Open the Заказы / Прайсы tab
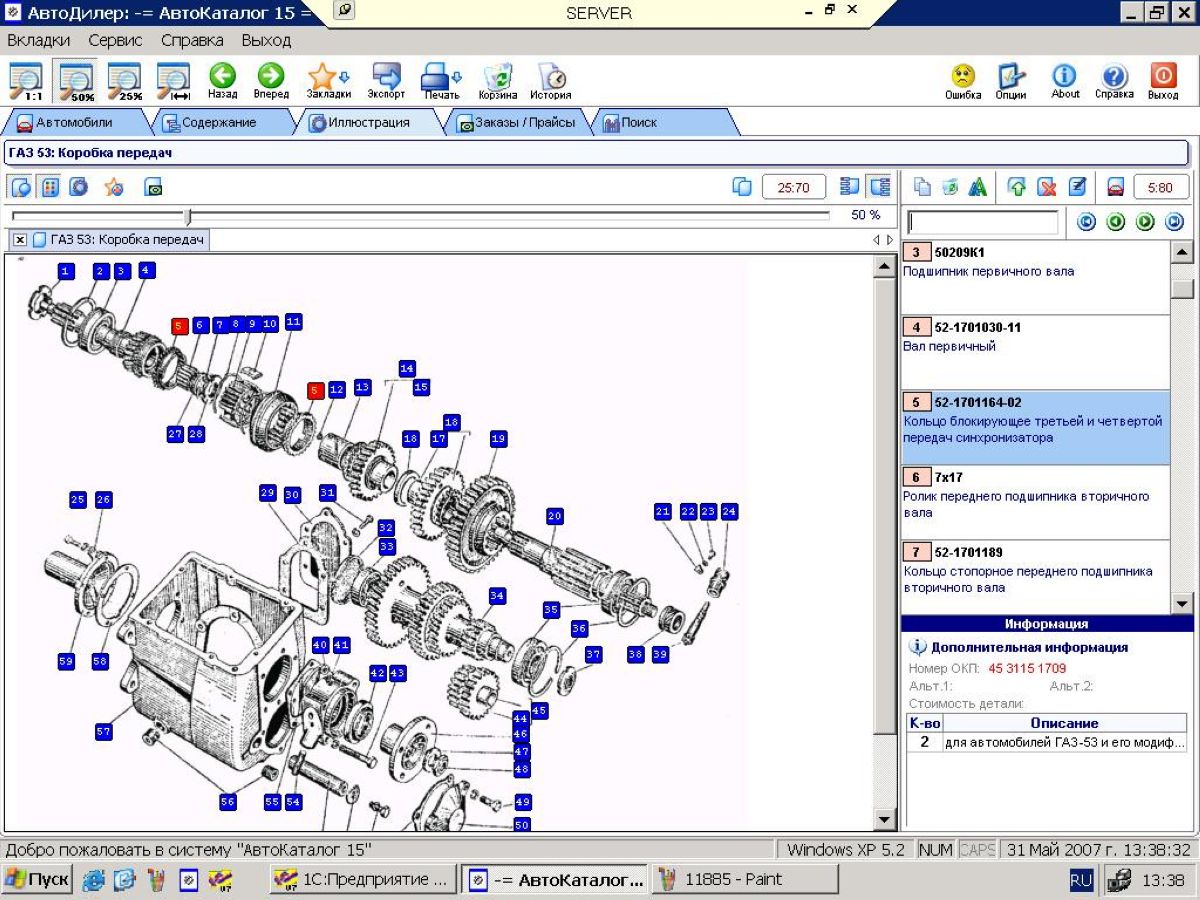Viewport: 1200px width, 900px height. pyautogui.click(x=516, y=123)
